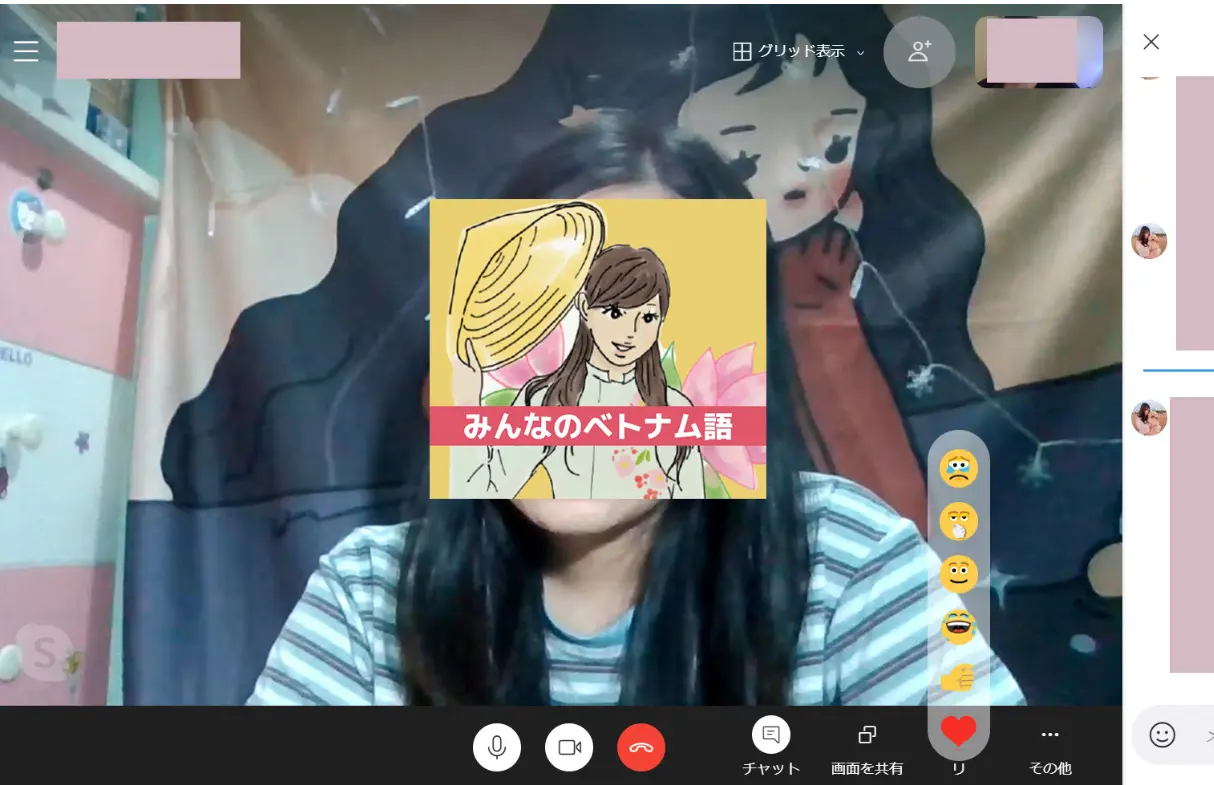
Task: Click the upper chat sender avatar
Action: point(1149,241)
